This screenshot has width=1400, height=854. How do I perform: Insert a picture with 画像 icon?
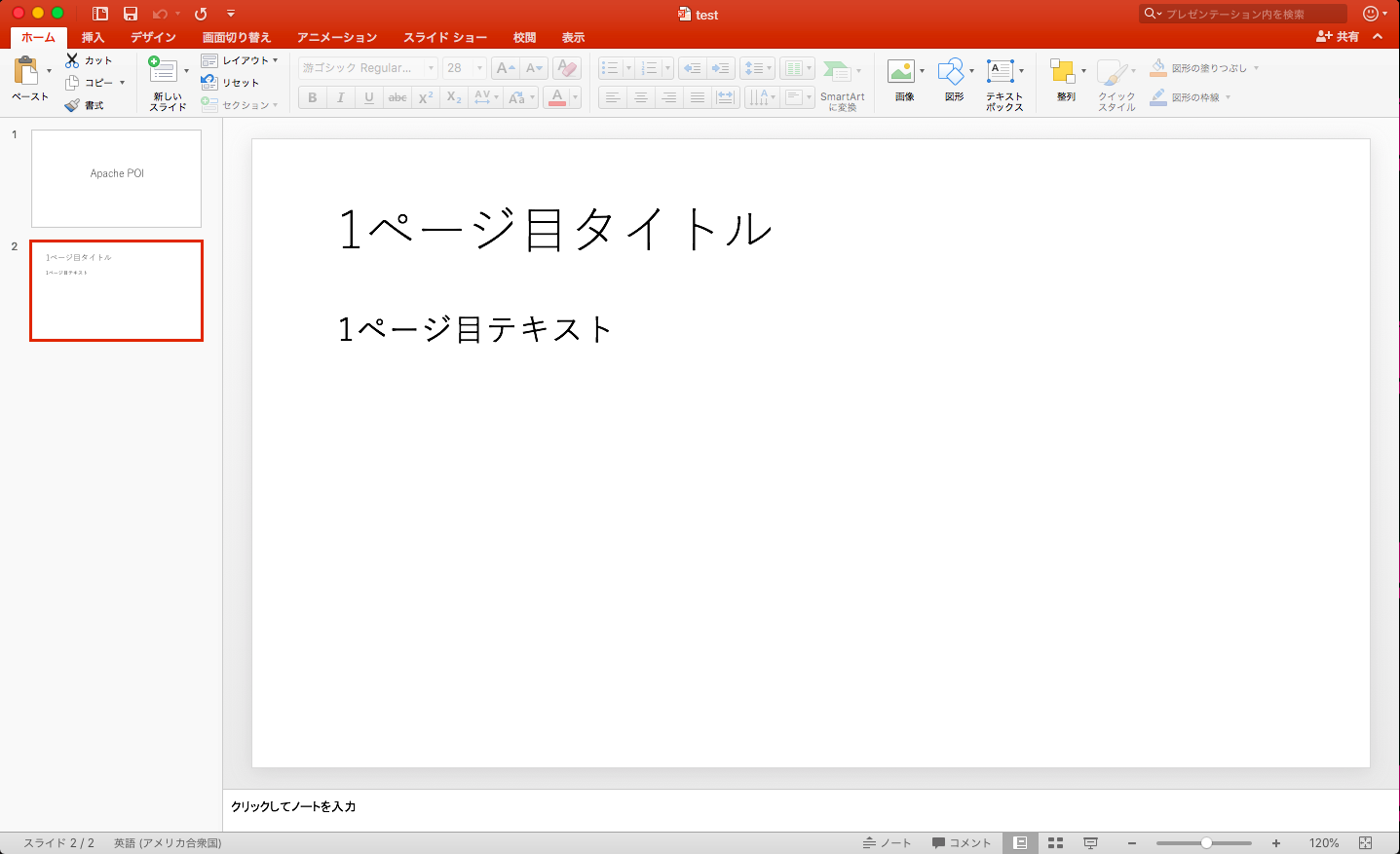tap(901, 72)
